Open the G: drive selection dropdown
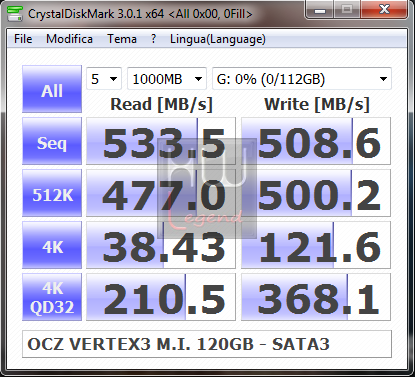Image resolution: width=415 pixels, height=377 pixels. click(x=302, y=79)
